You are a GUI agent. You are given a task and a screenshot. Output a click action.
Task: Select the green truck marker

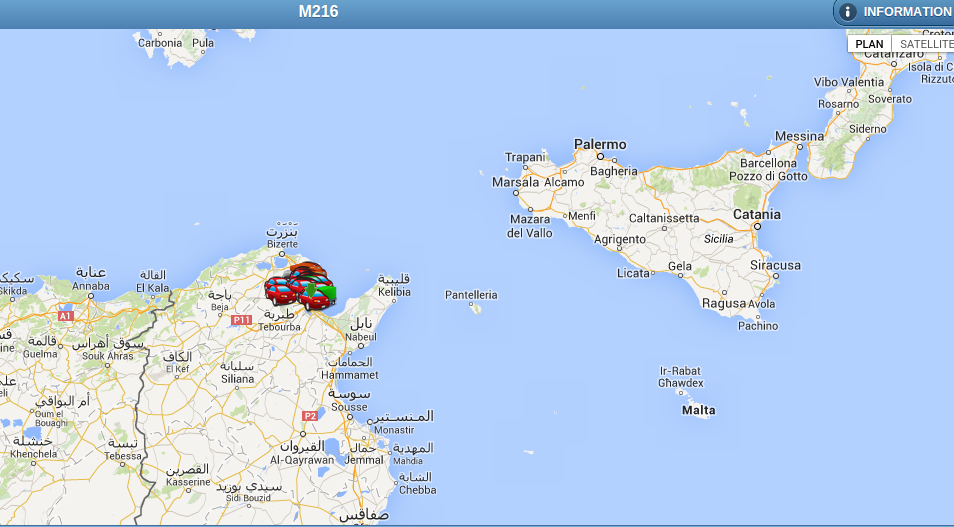coord(327,294)
